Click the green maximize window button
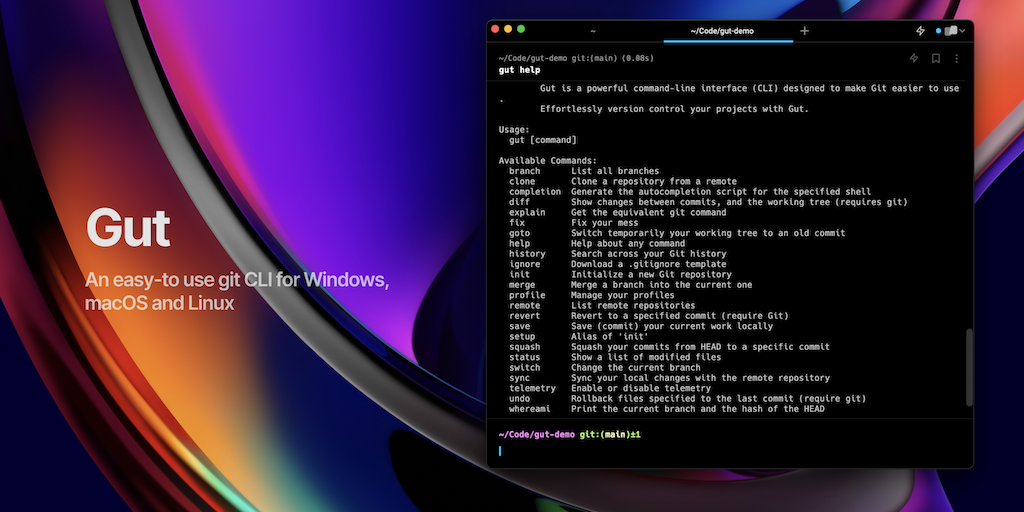The width and height of the screenshot is (1024, 512). 521,30
